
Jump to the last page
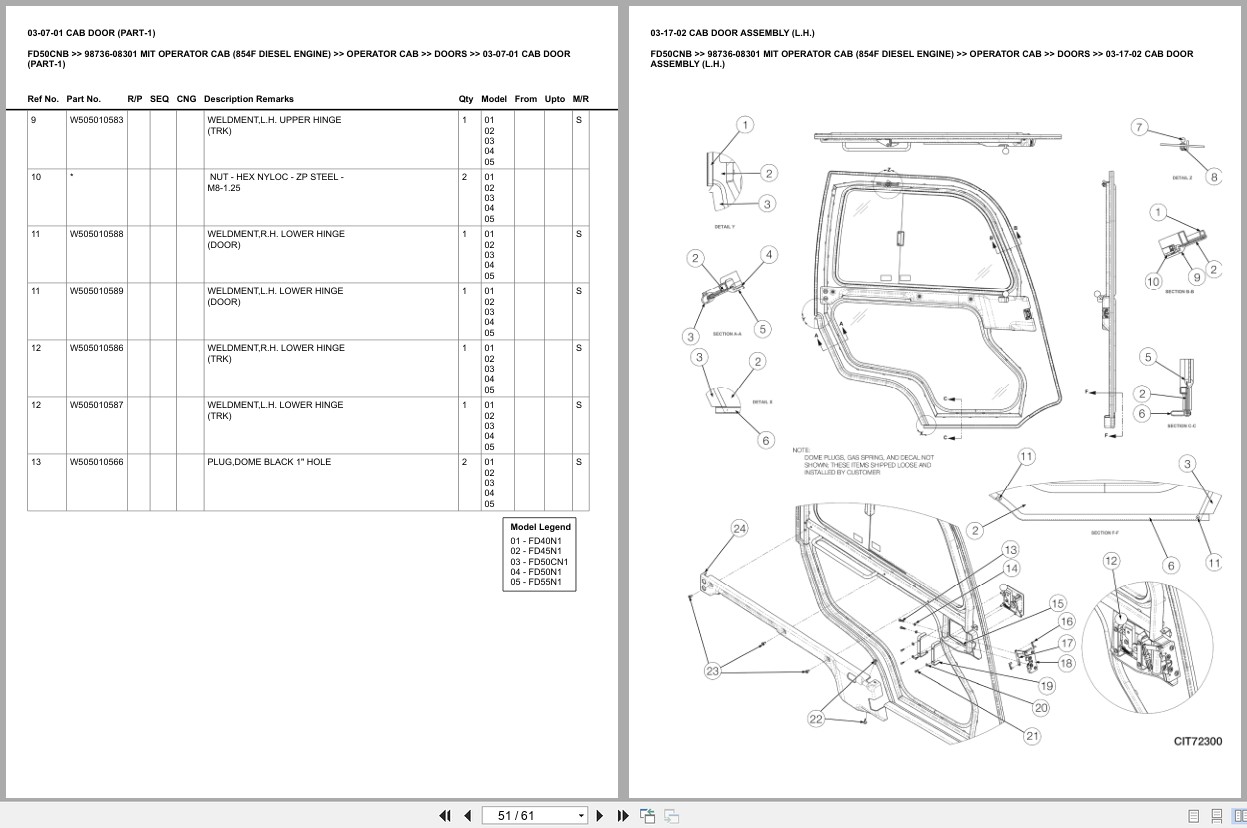623,816
